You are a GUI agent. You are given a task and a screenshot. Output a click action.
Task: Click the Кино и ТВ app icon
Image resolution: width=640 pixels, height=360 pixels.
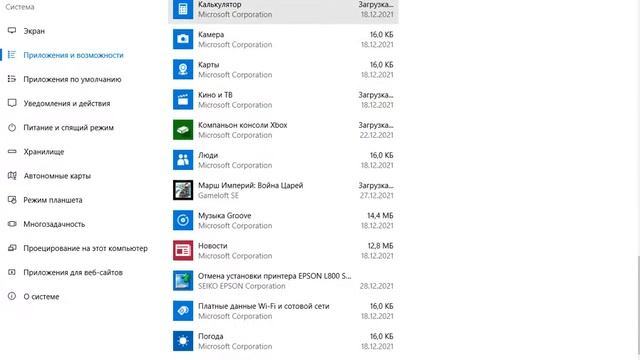pos(183,100)
